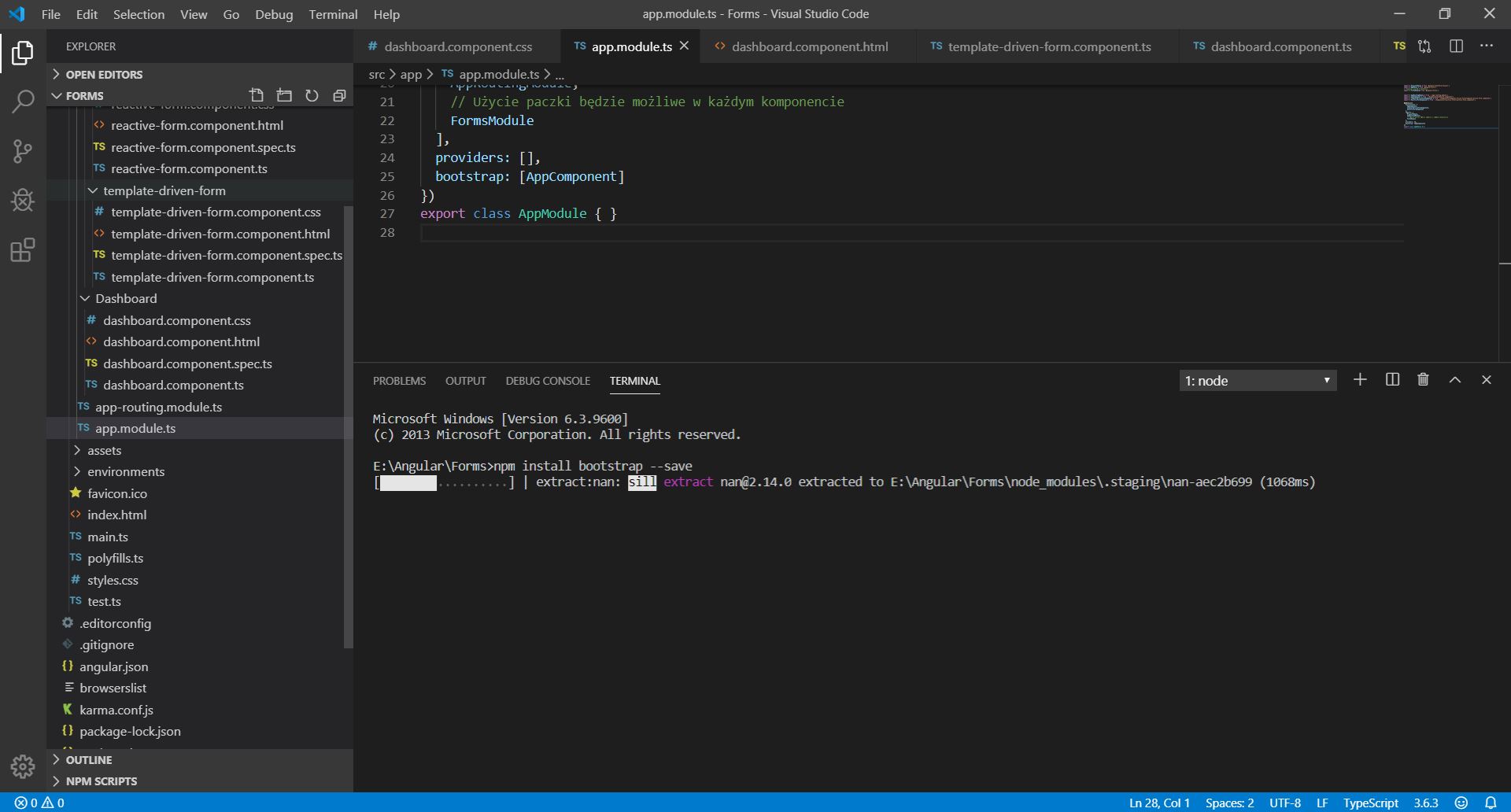Switch to dashboard.component.ts tab
Image resolution: width=1511 pixels, height=812 pixels.
click(x=1280, y=46)
